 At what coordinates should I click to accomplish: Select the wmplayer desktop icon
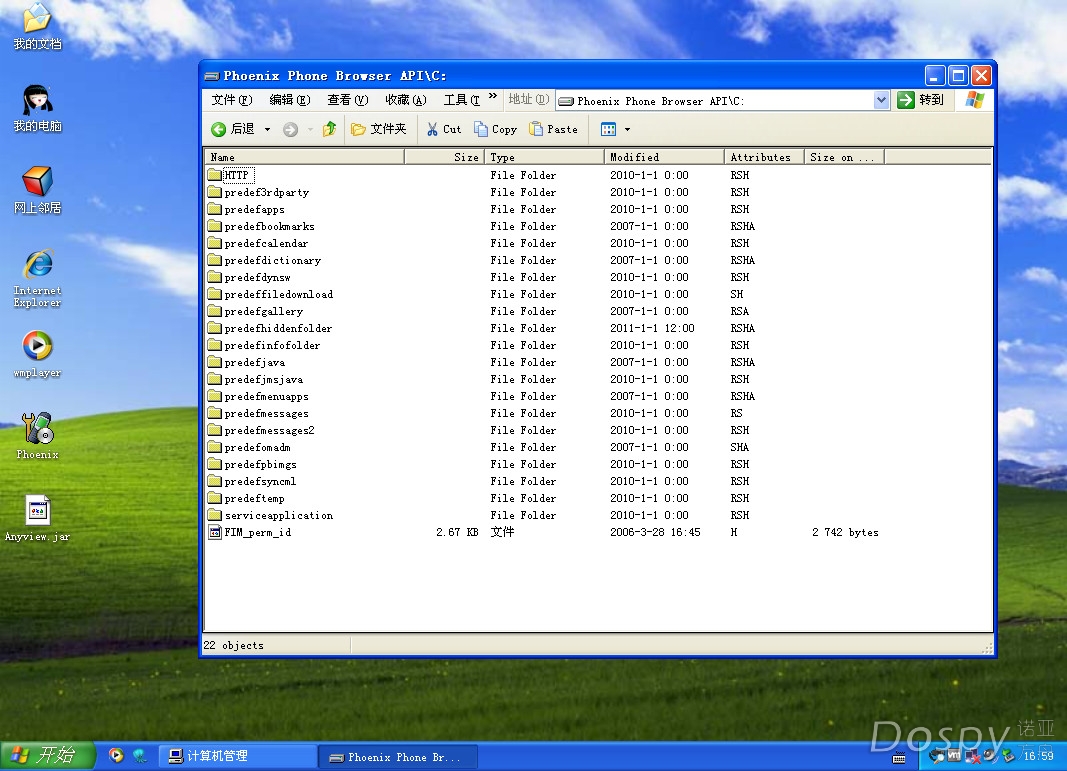[x=37, y=354]
